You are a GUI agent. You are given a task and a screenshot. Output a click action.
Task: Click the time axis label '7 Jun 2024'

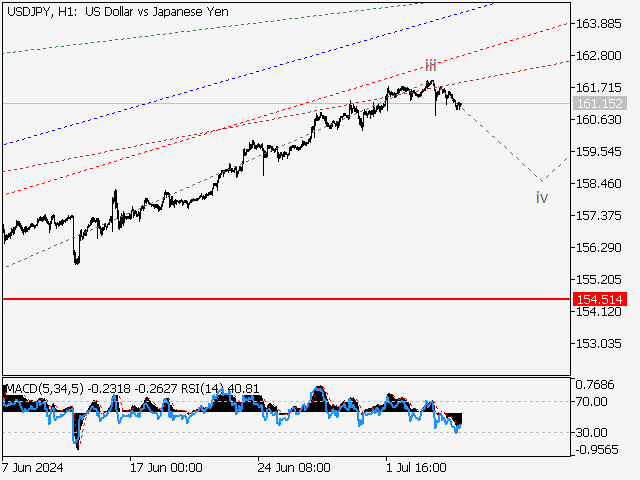[x=32, y=467]
